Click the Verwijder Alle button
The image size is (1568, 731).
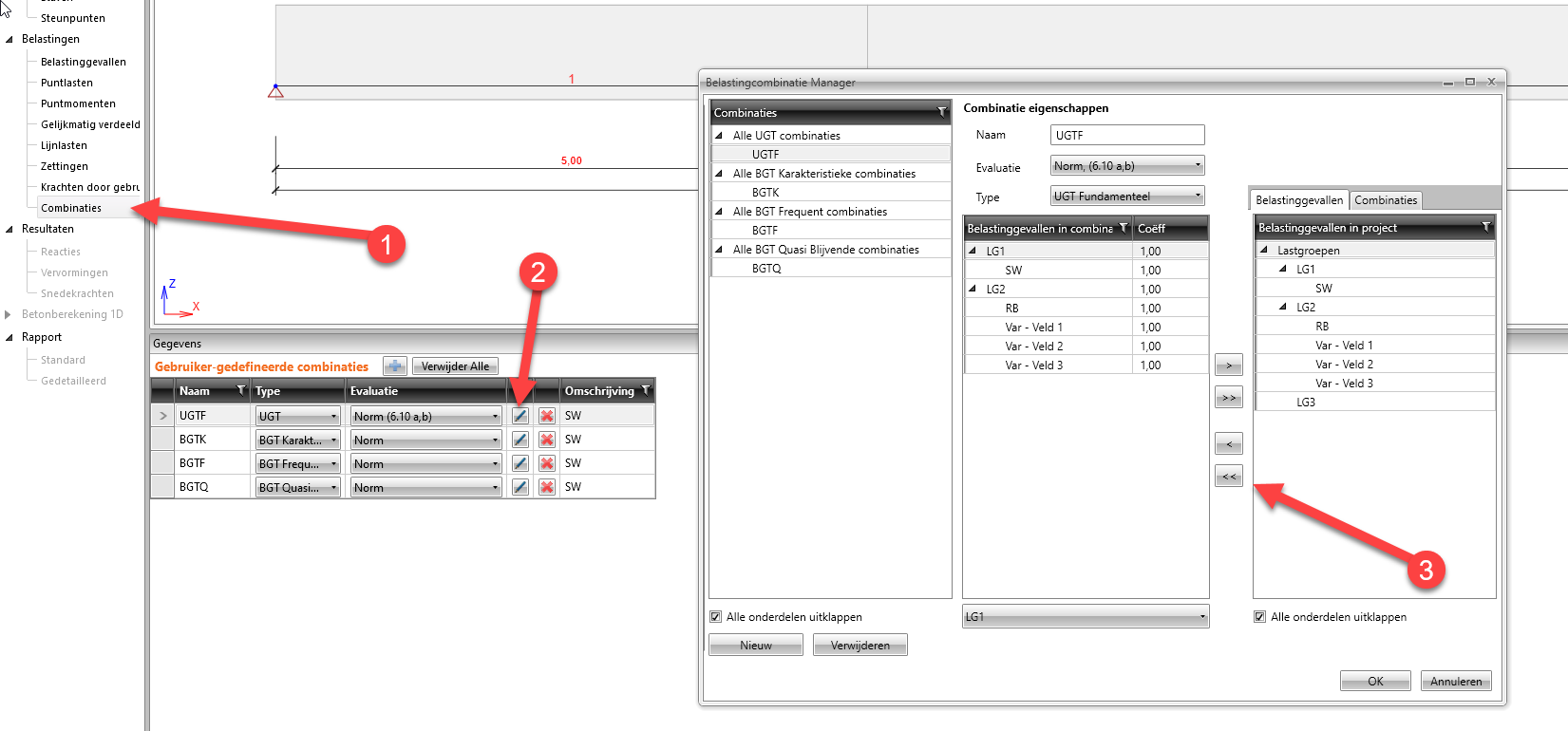455,366
